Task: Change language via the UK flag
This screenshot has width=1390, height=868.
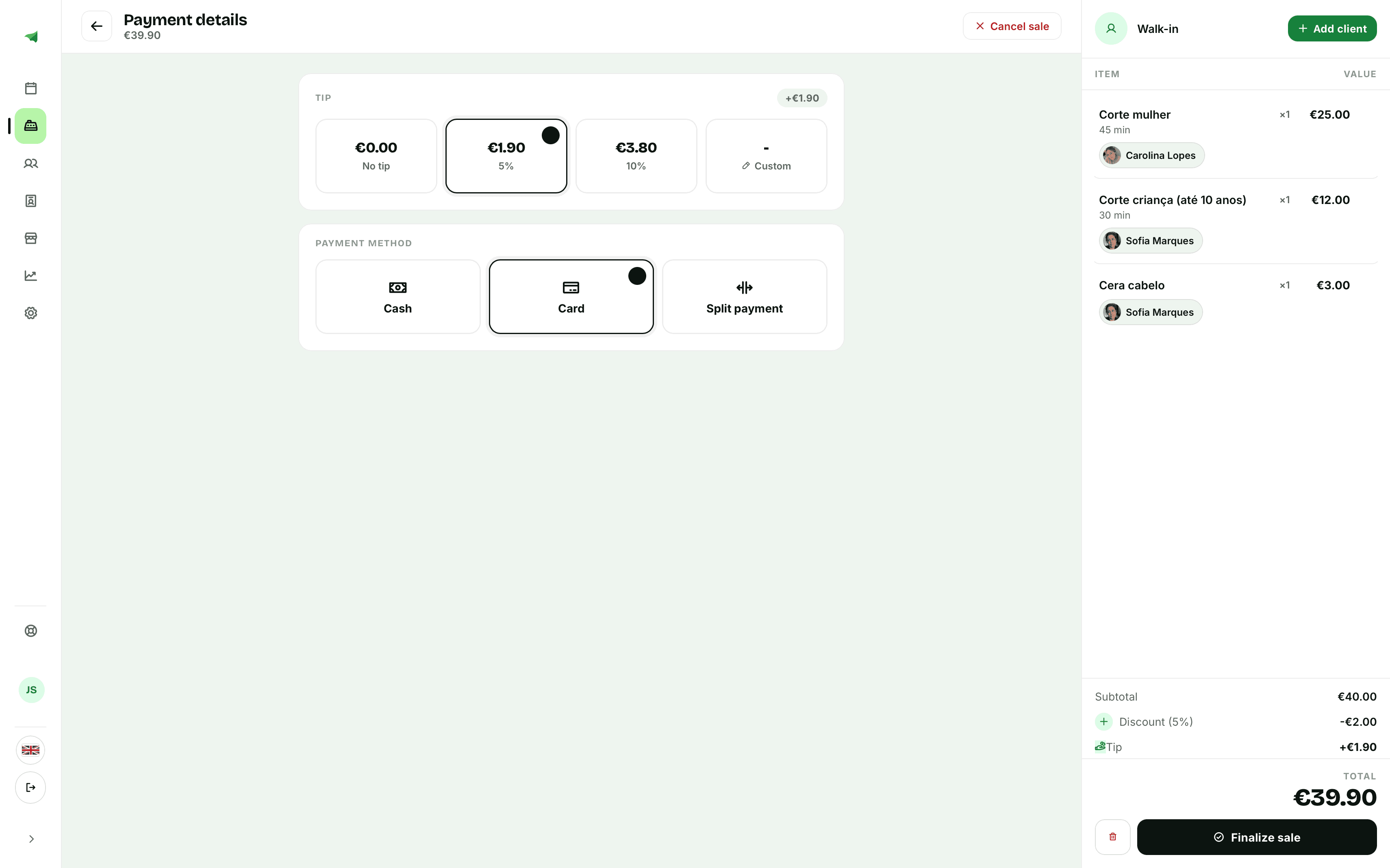Action: (x=30, y=750)
